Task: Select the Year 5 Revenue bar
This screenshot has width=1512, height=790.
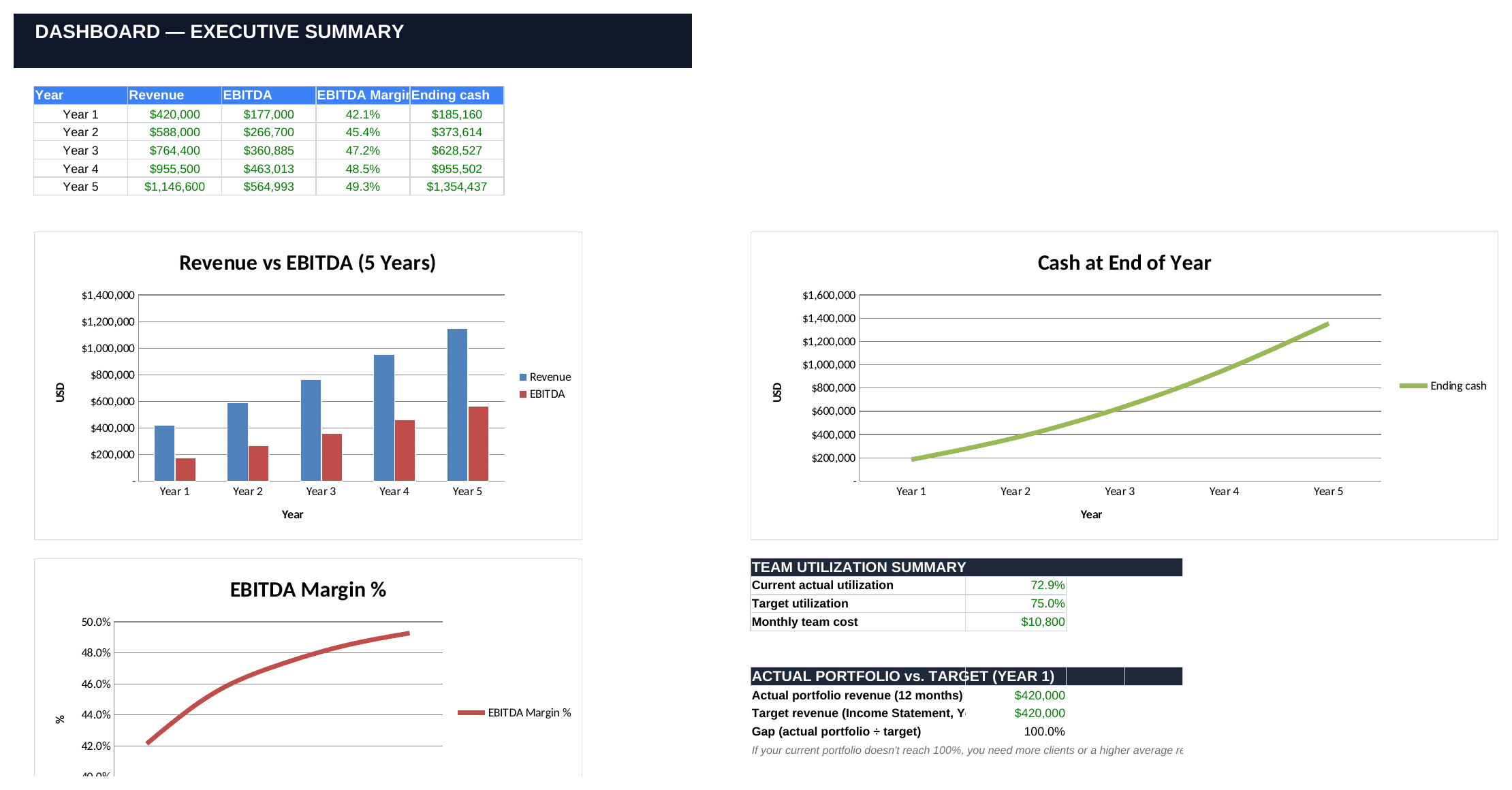Action: click(x=458, y=405)
